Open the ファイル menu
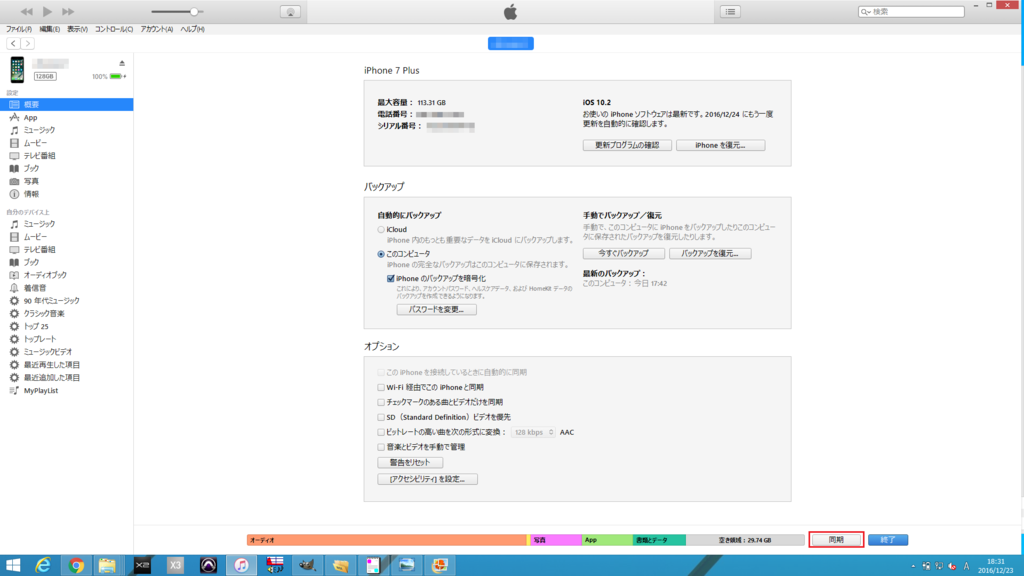This screenshot has height=576, width=1024. click(19, 29)
